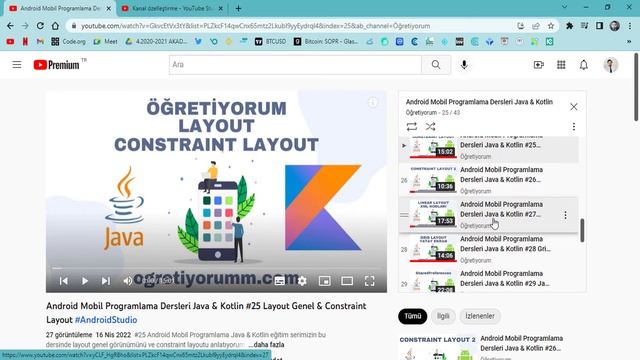Grab the reorder handle of lesson #27

404,215
